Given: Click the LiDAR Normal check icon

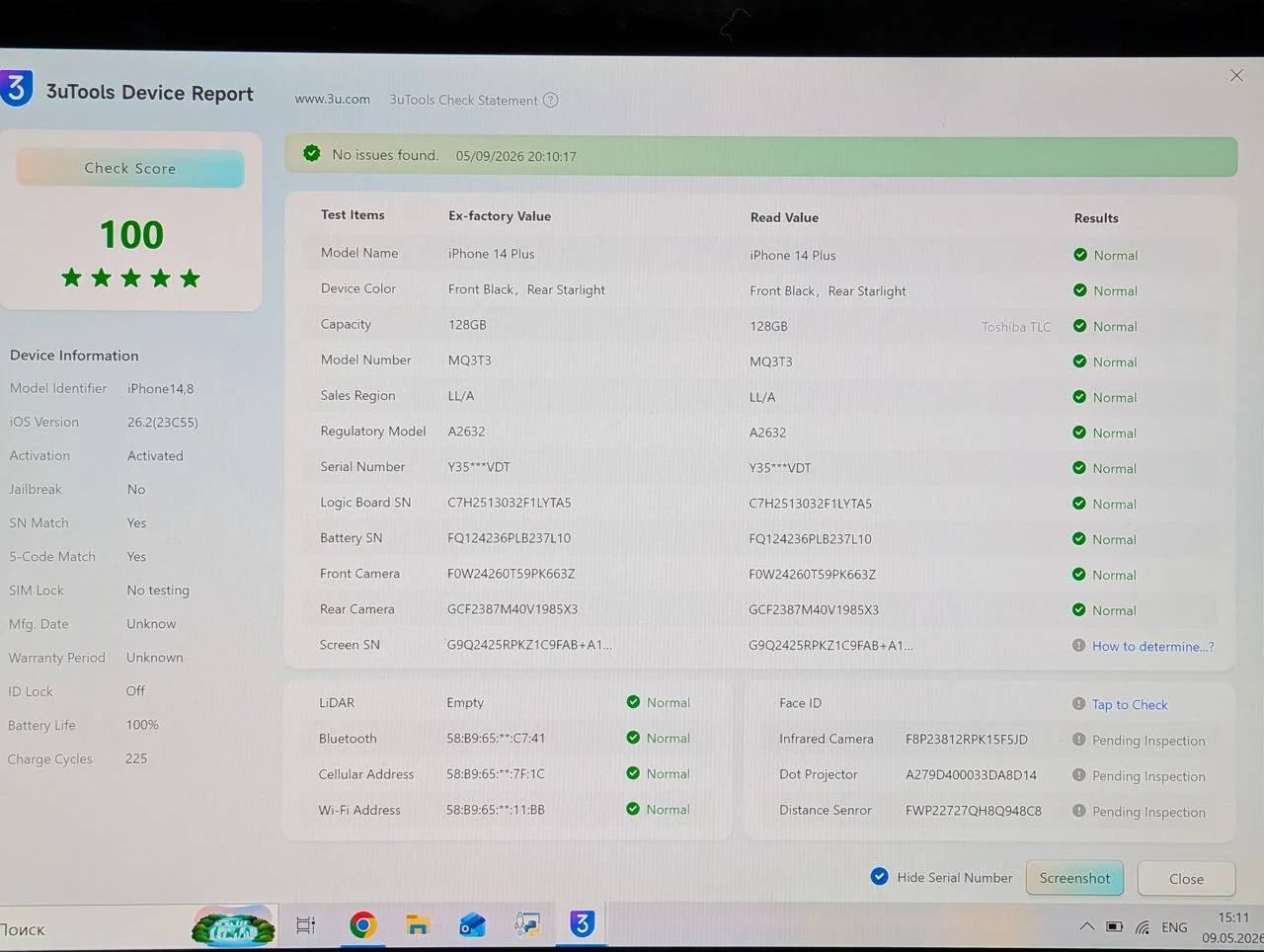Looking at the screenshot, I should click(633, 702).
